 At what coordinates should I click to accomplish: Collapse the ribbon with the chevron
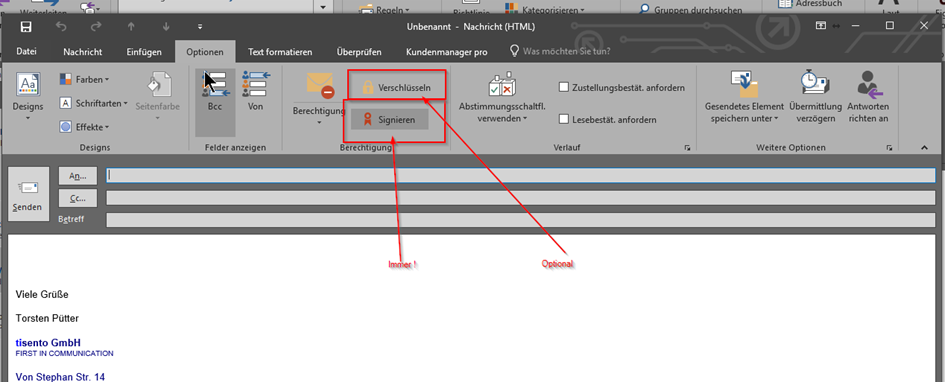(924, 148)
